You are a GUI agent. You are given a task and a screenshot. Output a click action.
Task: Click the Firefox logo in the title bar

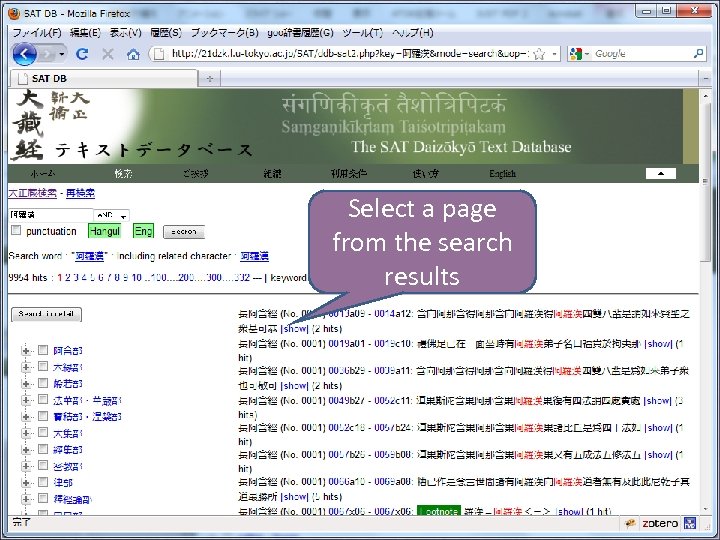pyautogui.click(x=14, y=13)
